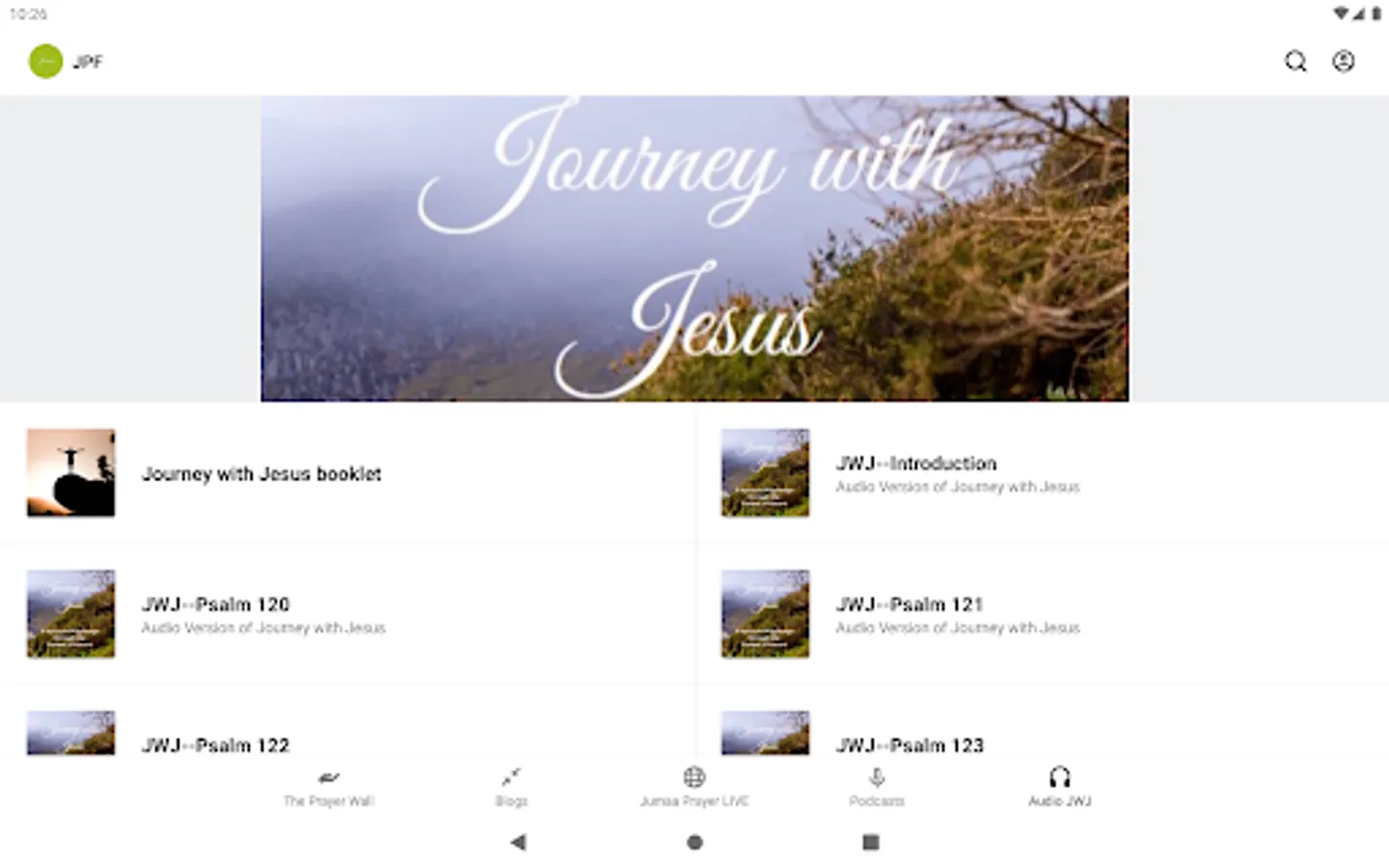The width and height of the screenshot is (1389, 868).
Task: Open the Jumaa Prayer LIVE globe icon
Action: point(694,777)
